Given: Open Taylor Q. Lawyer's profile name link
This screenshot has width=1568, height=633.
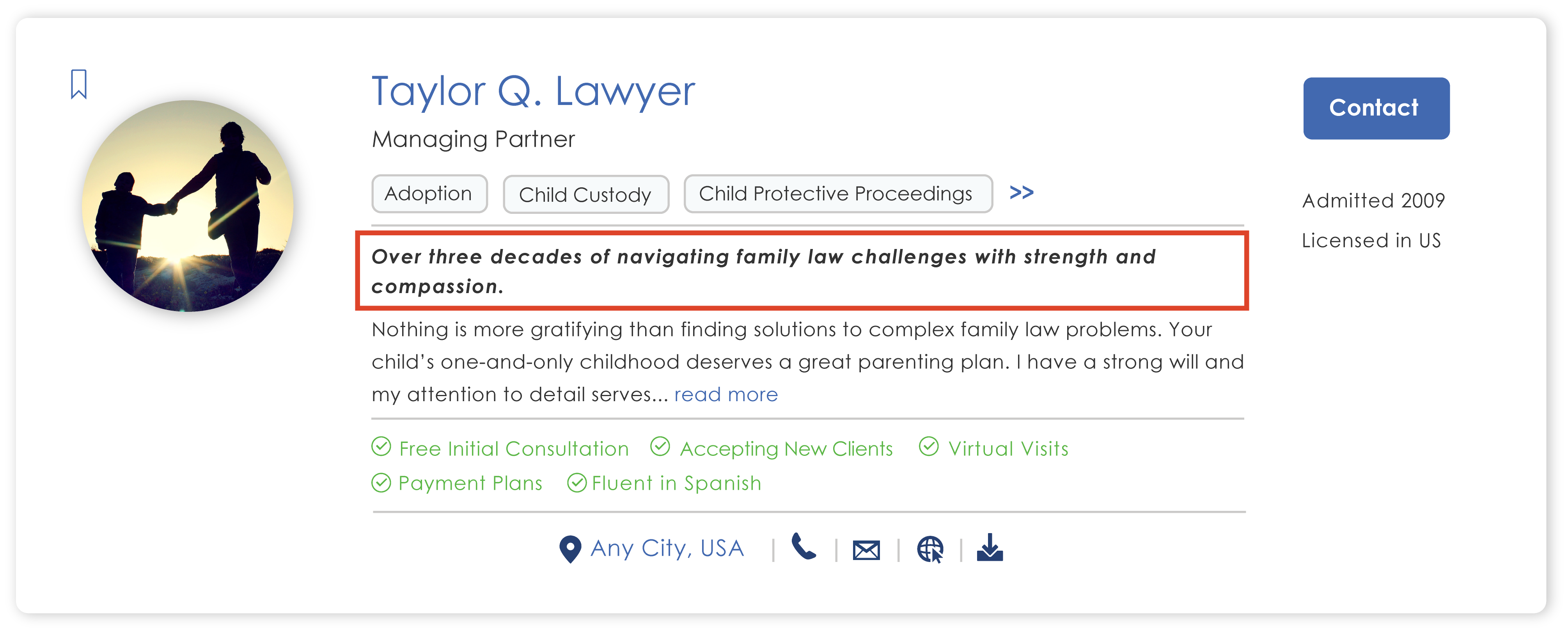Looking at the screenshot, I should (x=532, y=91).
